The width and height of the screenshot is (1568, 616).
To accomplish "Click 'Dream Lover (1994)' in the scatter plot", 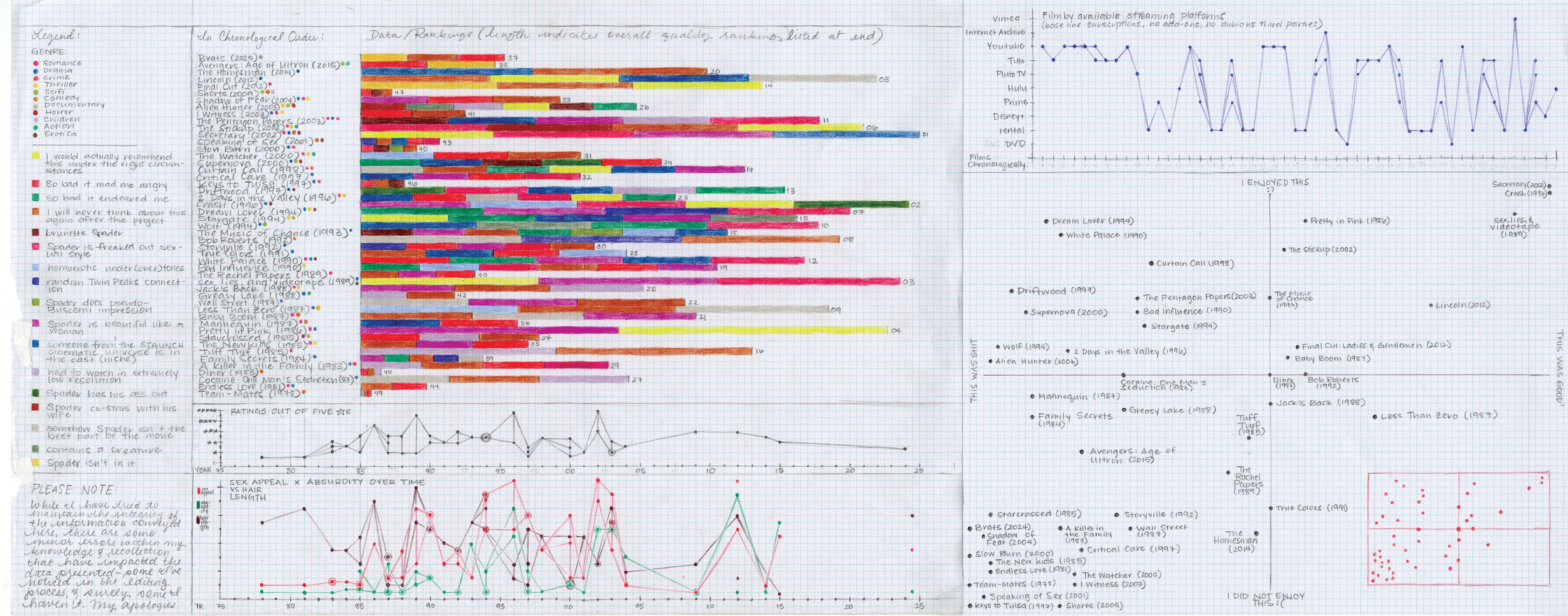I will 1093,221.
